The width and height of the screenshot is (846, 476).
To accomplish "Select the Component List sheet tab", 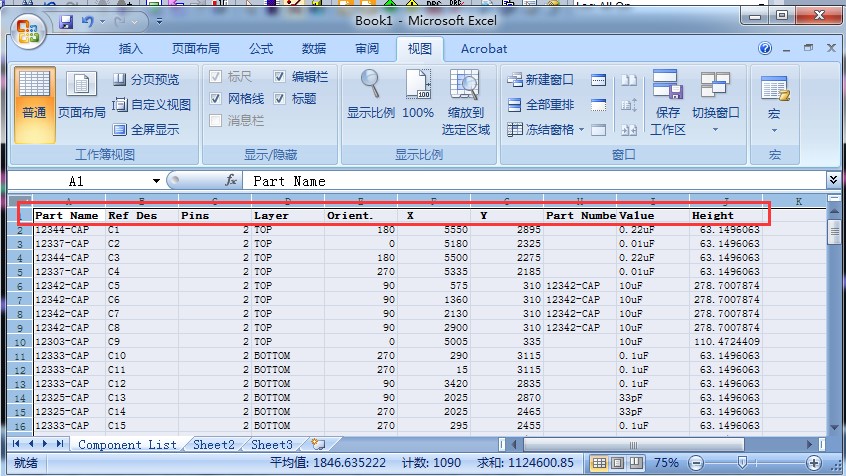I will (x=127, y=445).
